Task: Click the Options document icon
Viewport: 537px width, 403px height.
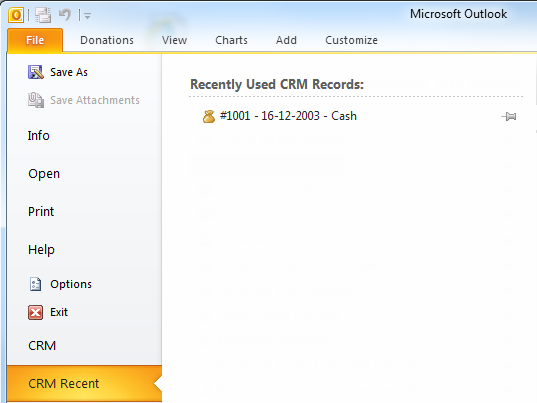Action: coord(35,284)
